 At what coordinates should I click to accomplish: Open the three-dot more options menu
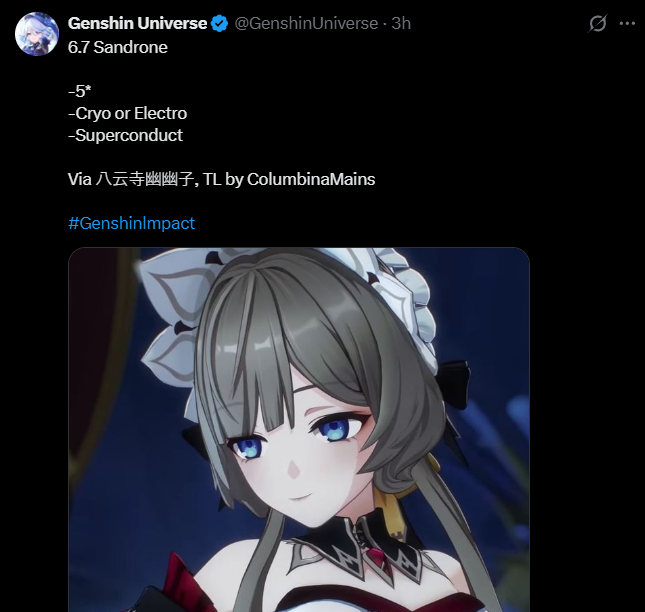tap(627, 23)
